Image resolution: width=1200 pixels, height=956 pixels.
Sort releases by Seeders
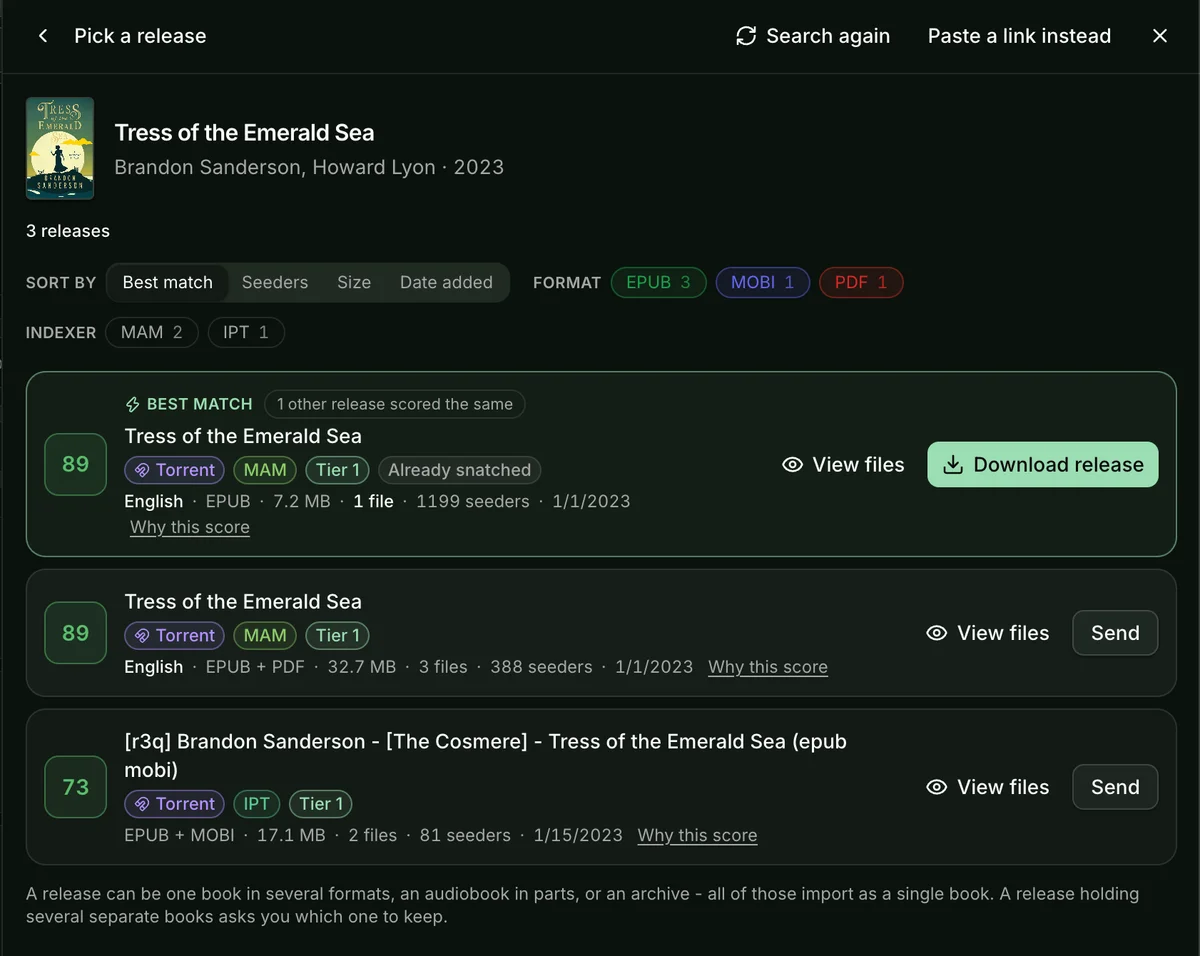pos(275,282)
